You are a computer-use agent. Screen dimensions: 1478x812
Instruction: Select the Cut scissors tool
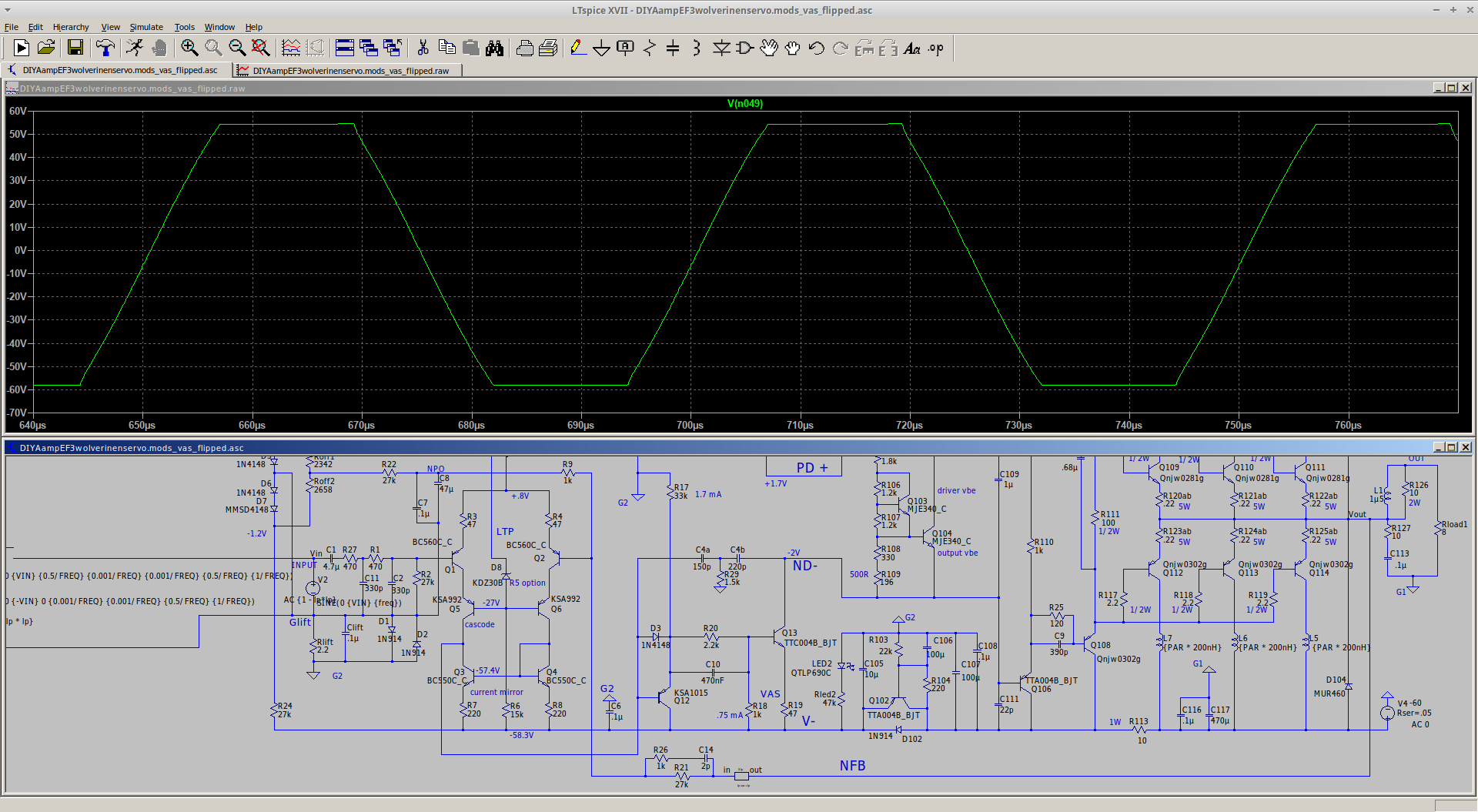tap(423, 48)
